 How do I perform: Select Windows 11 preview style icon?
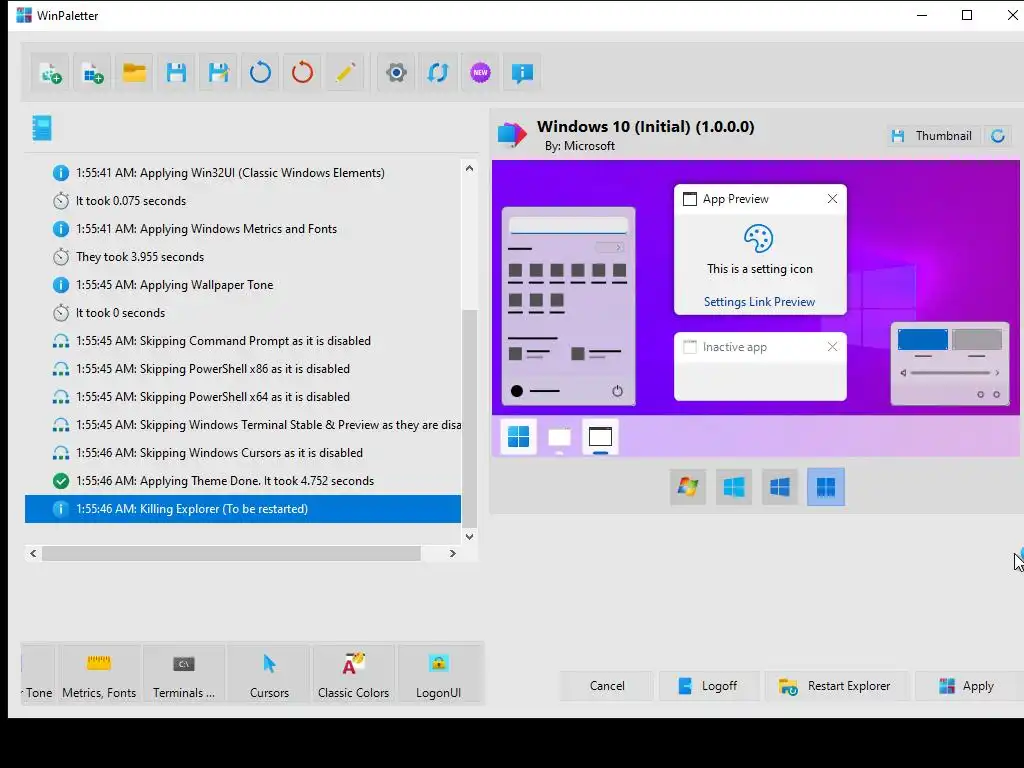click(x=825, y=487)
